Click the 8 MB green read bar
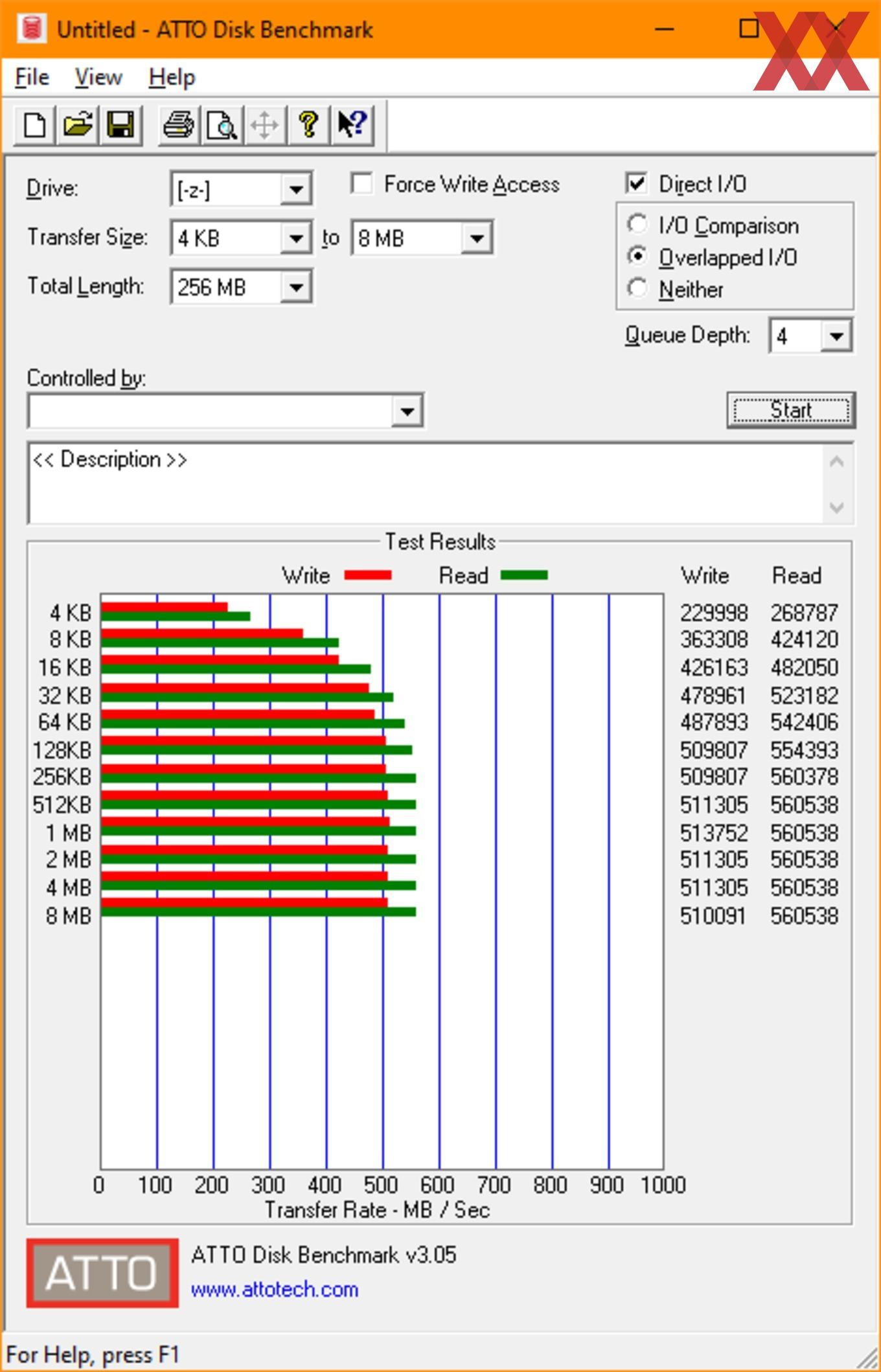 pyautogui.click(x=258, y=911)
